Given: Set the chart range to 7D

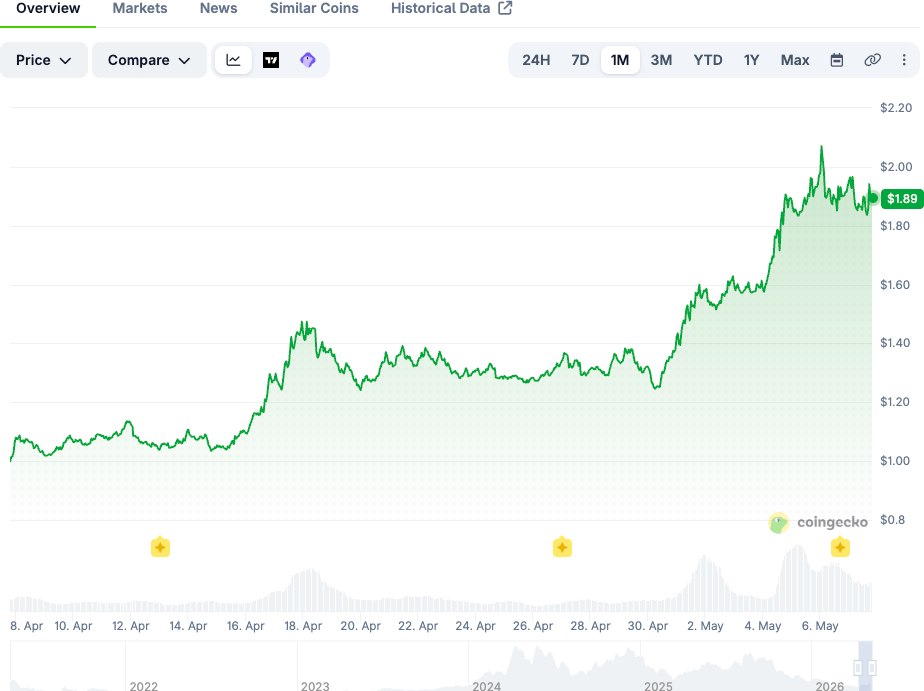Looking at the screenshot, I should (580, 60).
